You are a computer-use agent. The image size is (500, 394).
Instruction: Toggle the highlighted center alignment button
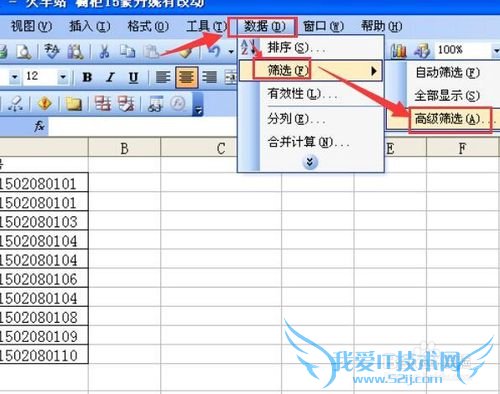pos(186,77)
